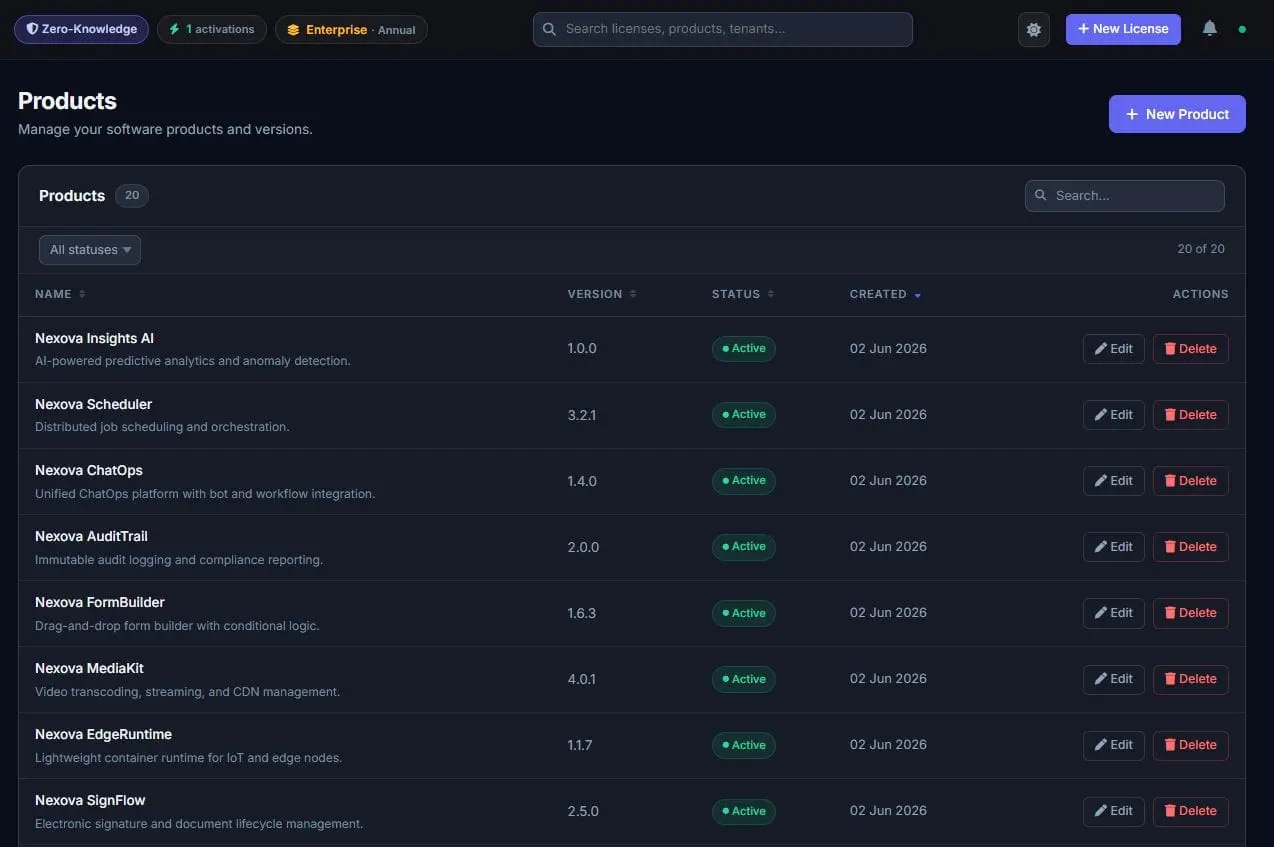Click description "Distributed job scheduling and orchestration."
The height and width of the screenshot is (847, 1274).
click(x=162, y=427)
